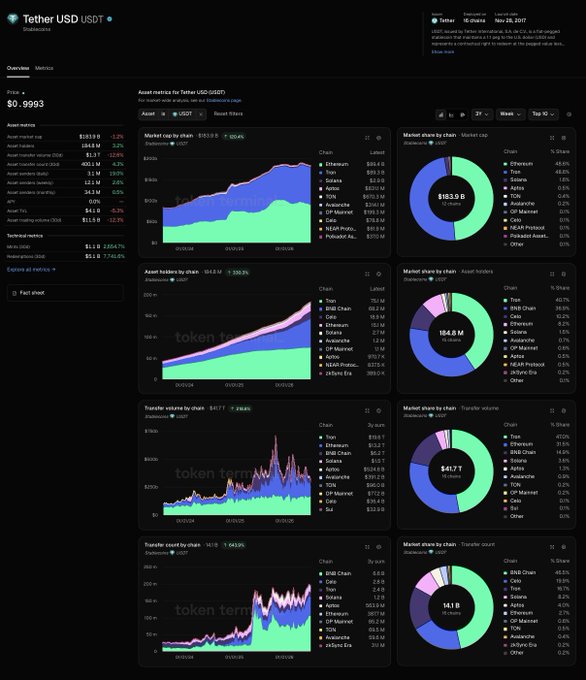Toggle Celo in Asset holders by chain legend
This screenshot has width=586, height=680.
point(351,317)
